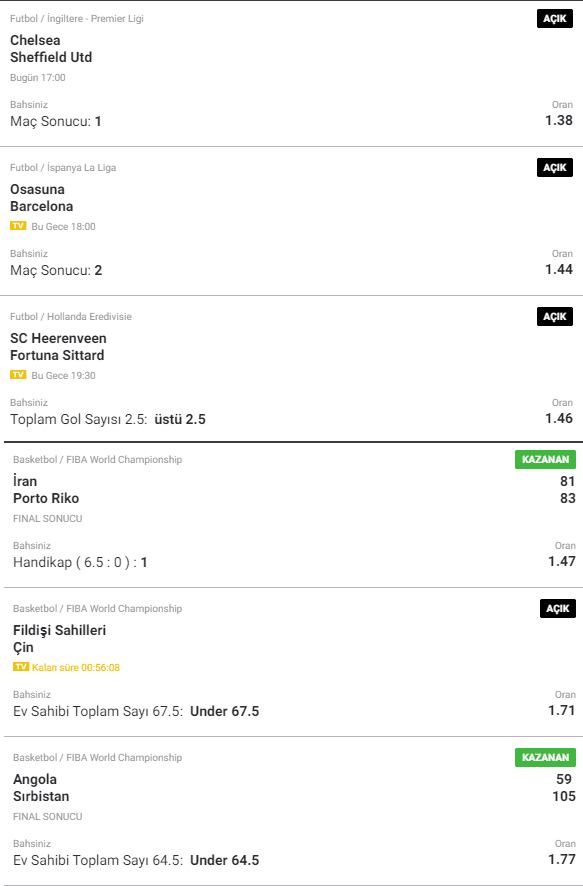The width and height of the screenshot is (583, 886).
Task: Open Futbol / İngiltere - Premier Ligi breadcrumb
Action: [77, 19]
